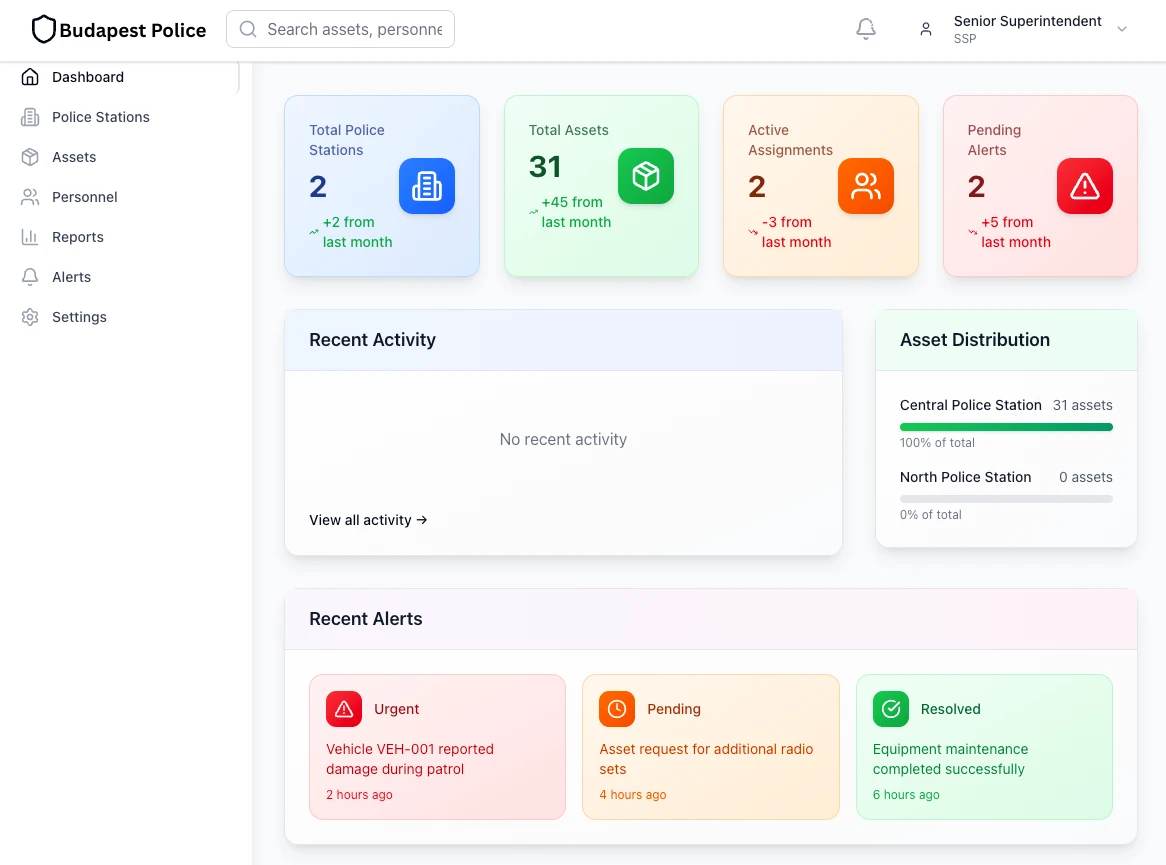Click the Asset Distribution heading
This screenshot has height=865, width=1166.
pyautogui.click(x=975, y=340)
